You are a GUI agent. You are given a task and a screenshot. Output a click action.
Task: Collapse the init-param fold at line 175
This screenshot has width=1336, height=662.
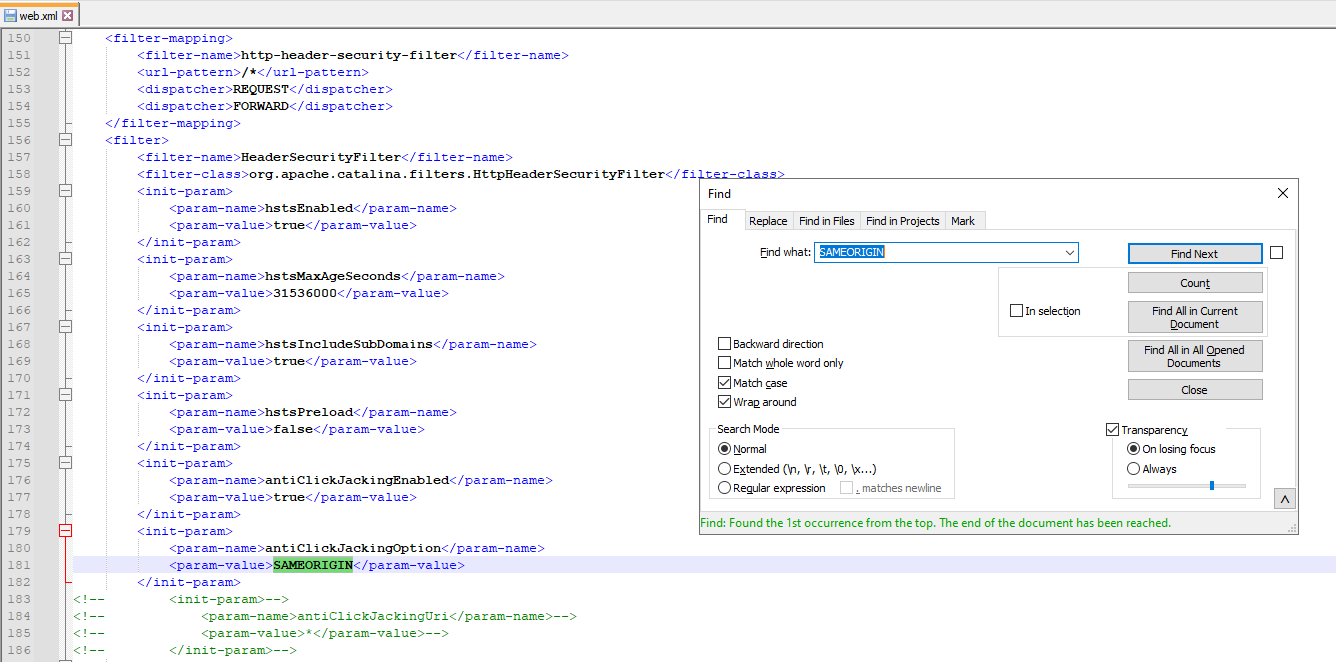coord(64,462)
